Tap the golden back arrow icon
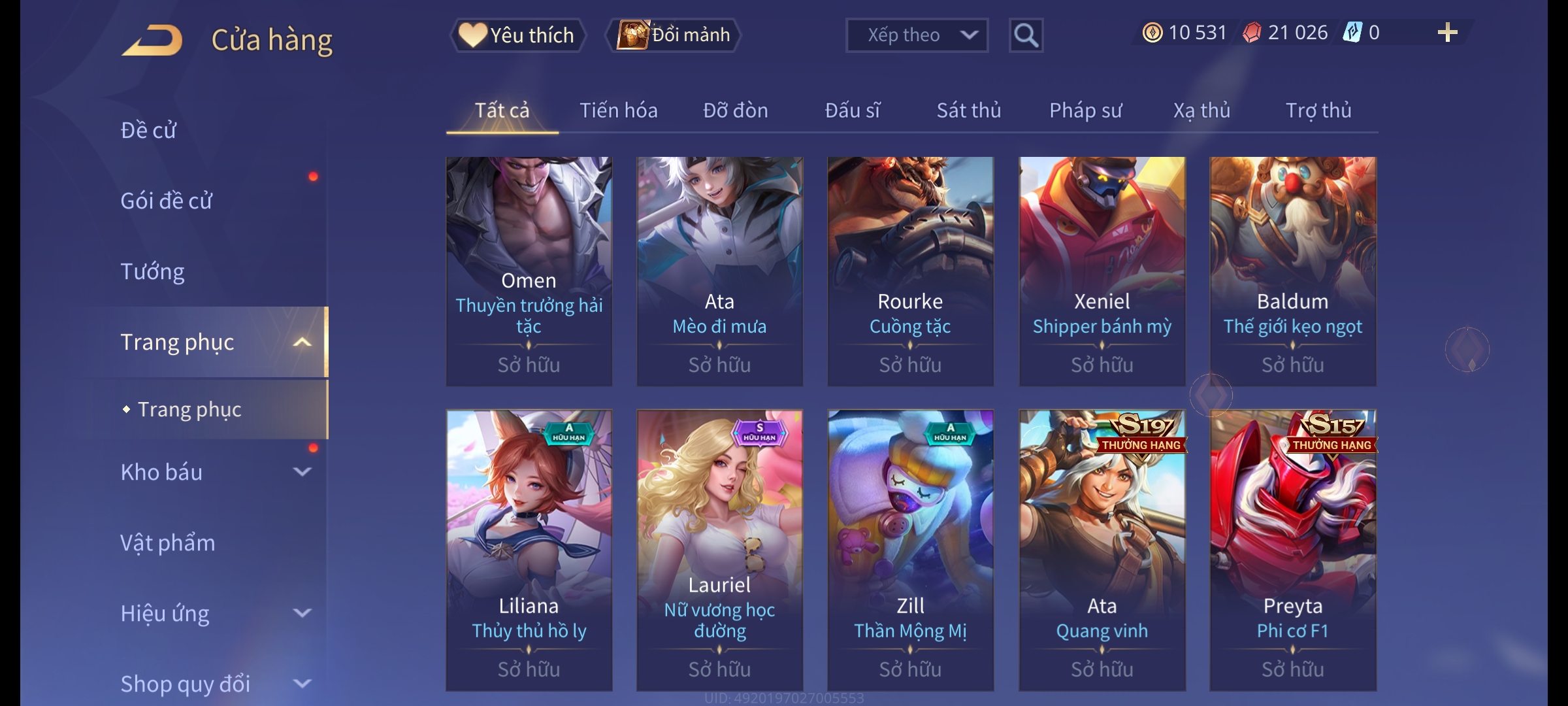 pyautogui.click(x=152, y=40)
